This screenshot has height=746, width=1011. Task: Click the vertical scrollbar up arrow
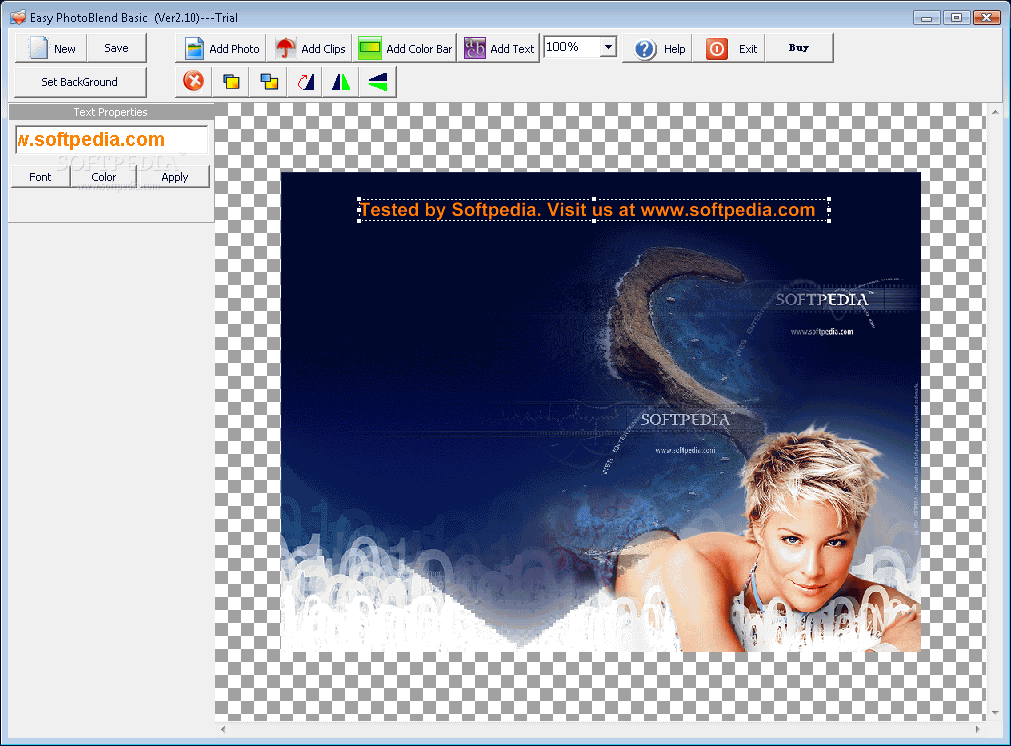point(995,112)
